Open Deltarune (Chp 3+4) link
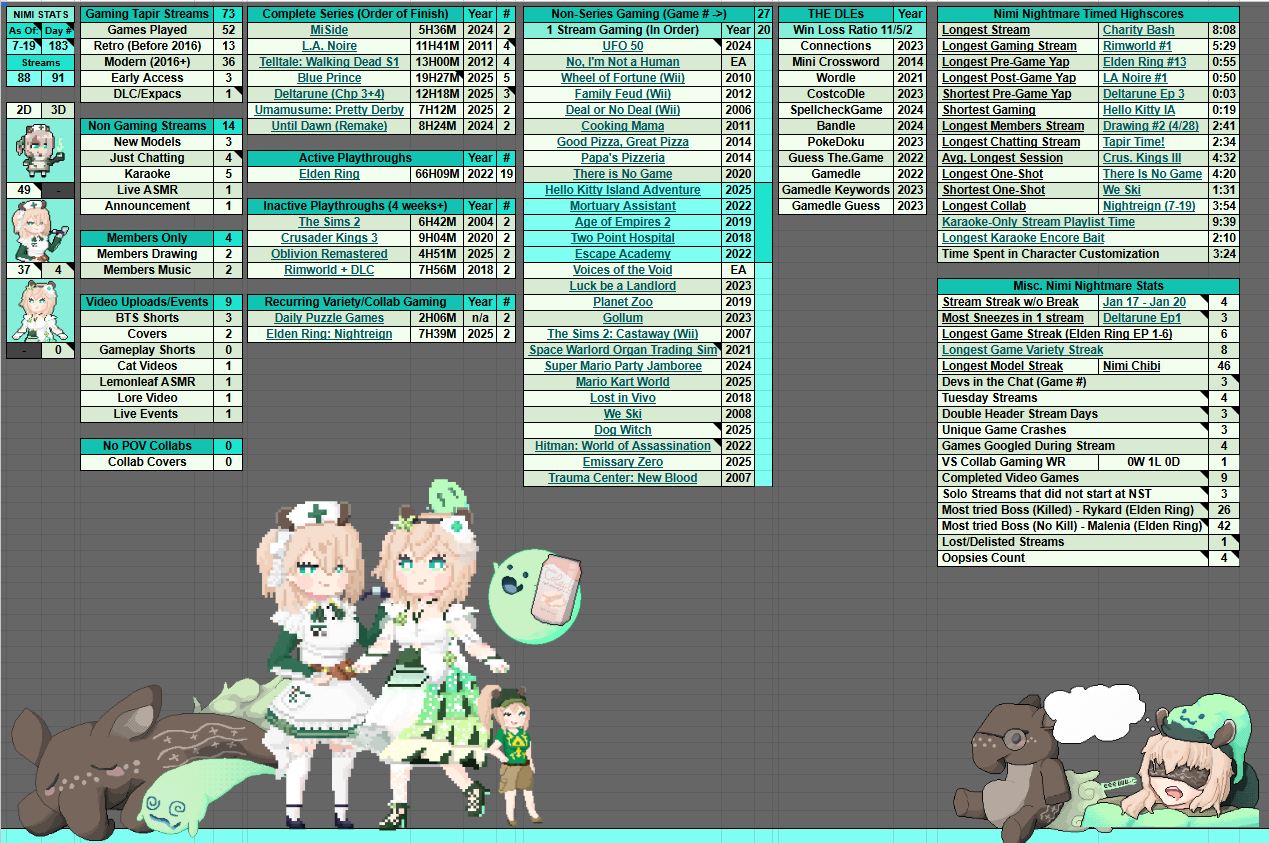The image size is (1269, 843). [329, 94]
